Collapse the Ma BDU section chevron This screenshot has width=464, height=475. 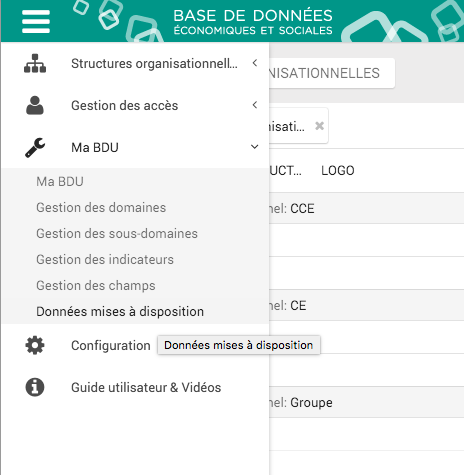(x=255, y=147)
